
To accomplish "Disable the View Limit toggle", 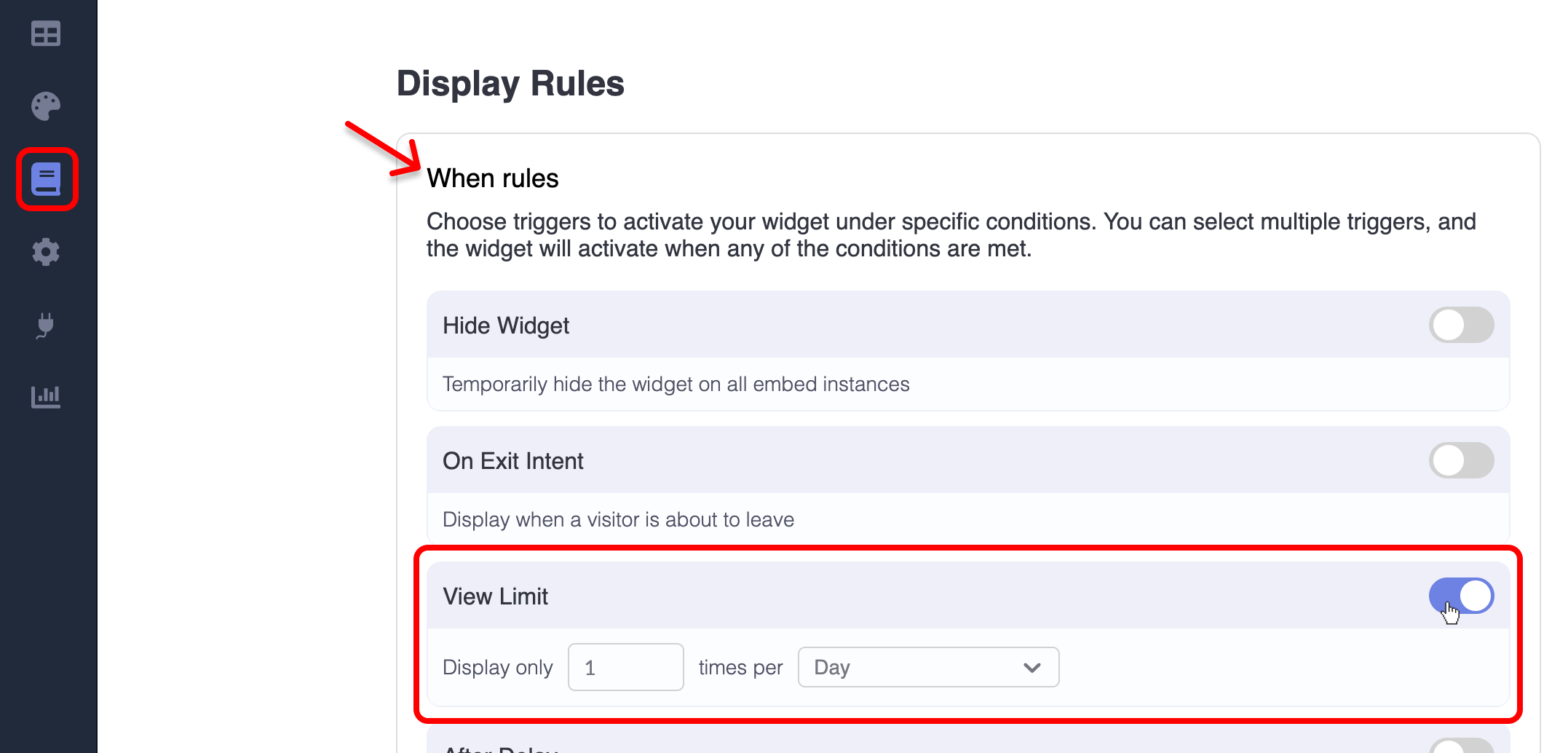I will point(1461,596).
